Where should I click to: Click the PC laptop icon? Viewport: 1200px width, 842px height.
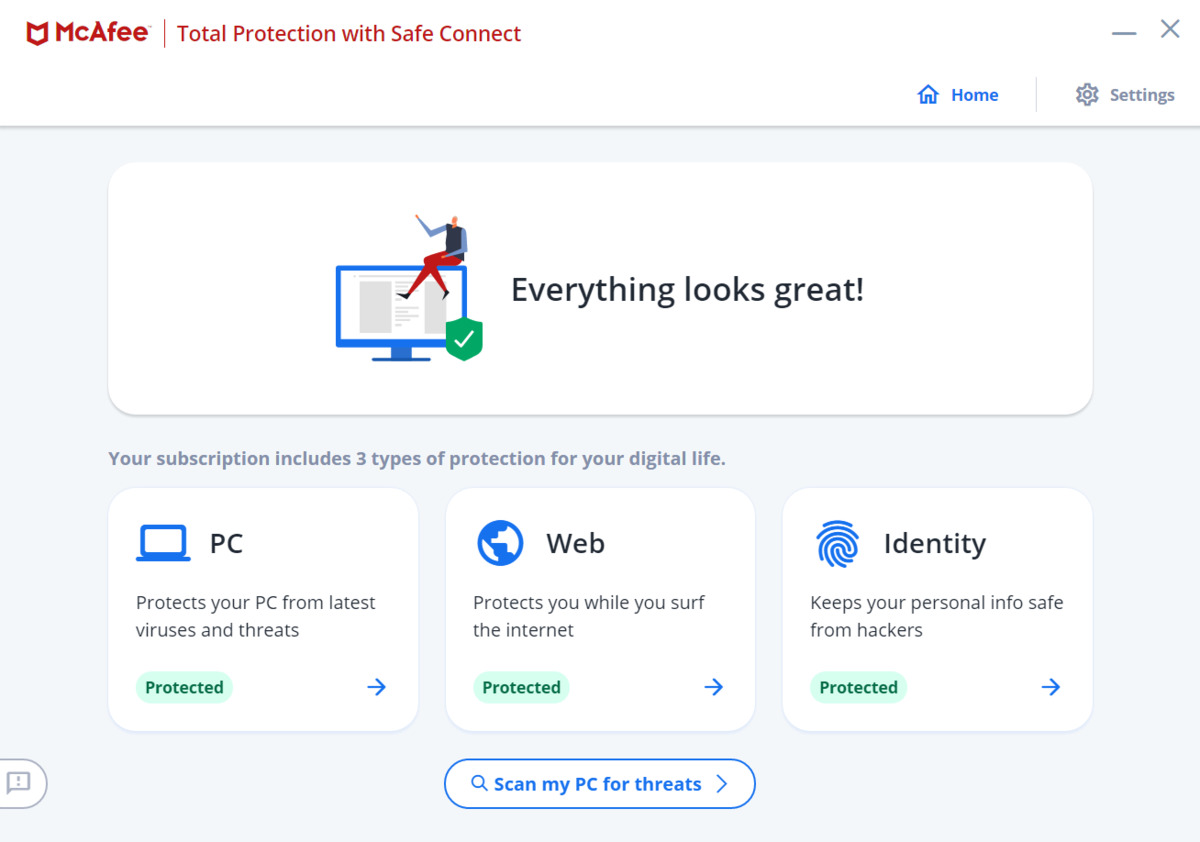pos(163,543)
